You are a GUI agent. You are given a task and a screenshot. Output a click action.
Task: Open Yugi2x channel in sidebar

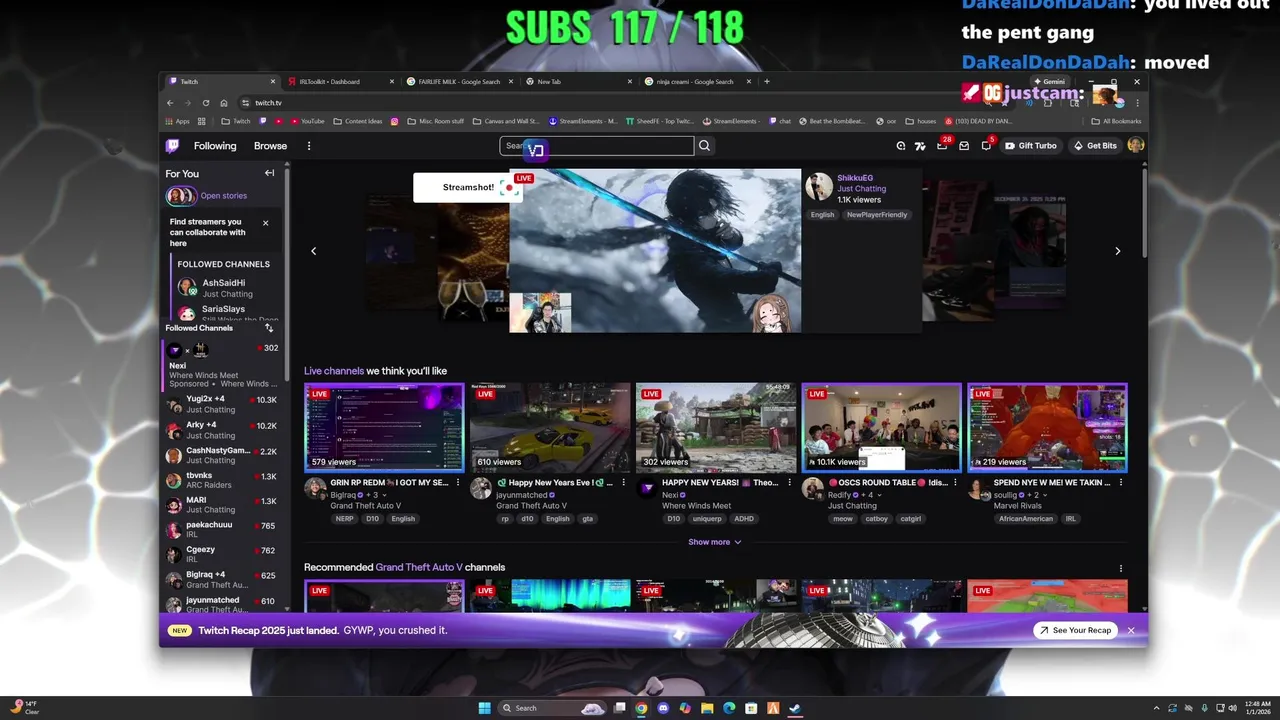point(221,404)
